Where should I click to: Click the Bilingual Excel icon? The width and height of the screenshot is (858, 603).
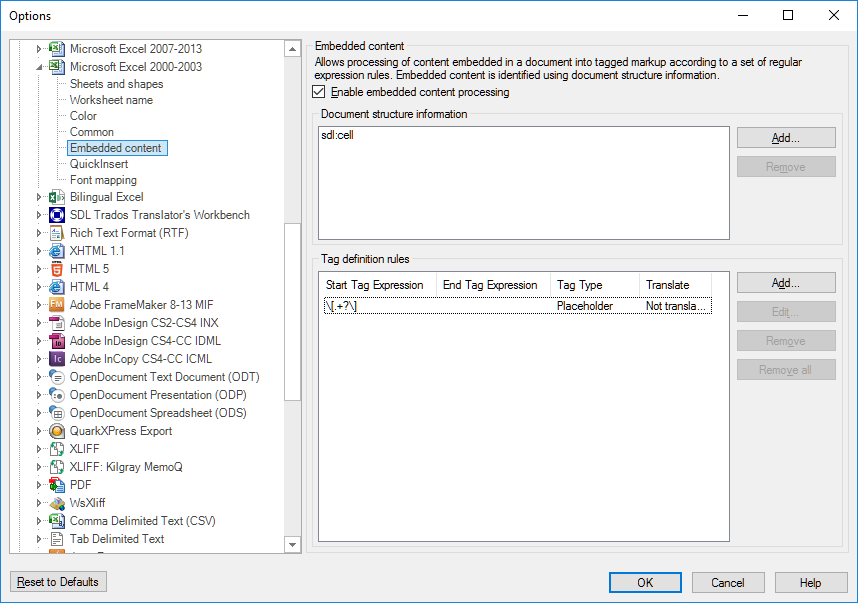pyautogui.click(x=57, y=197)
